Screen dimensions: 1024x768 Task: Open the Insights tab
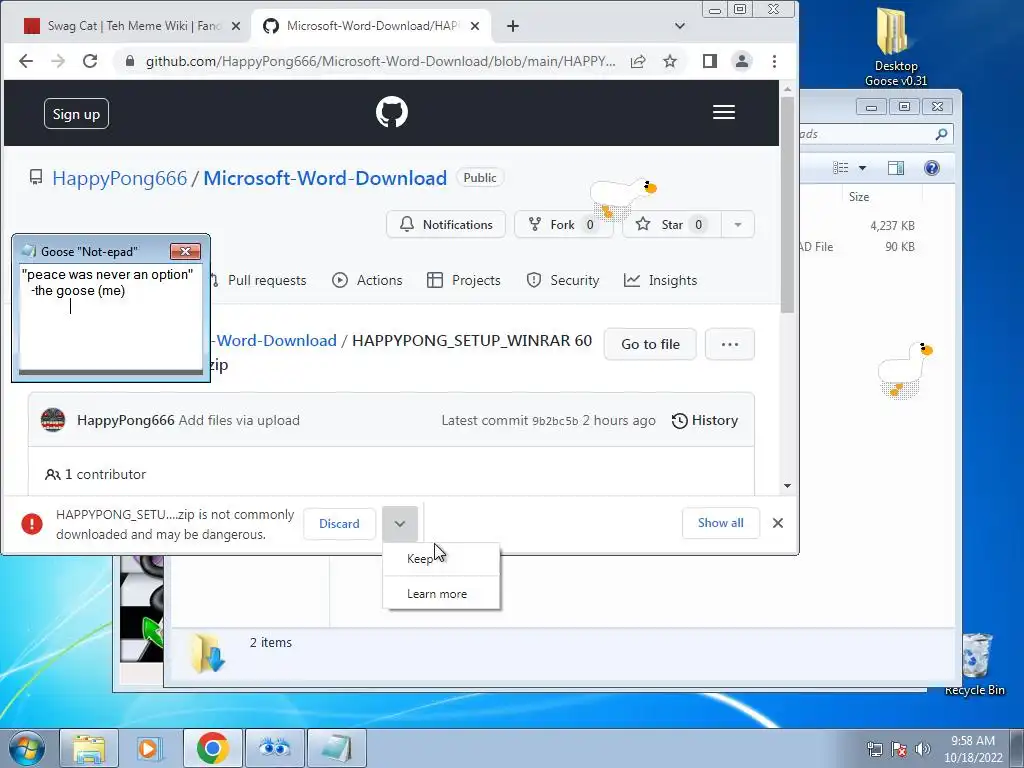660,280
